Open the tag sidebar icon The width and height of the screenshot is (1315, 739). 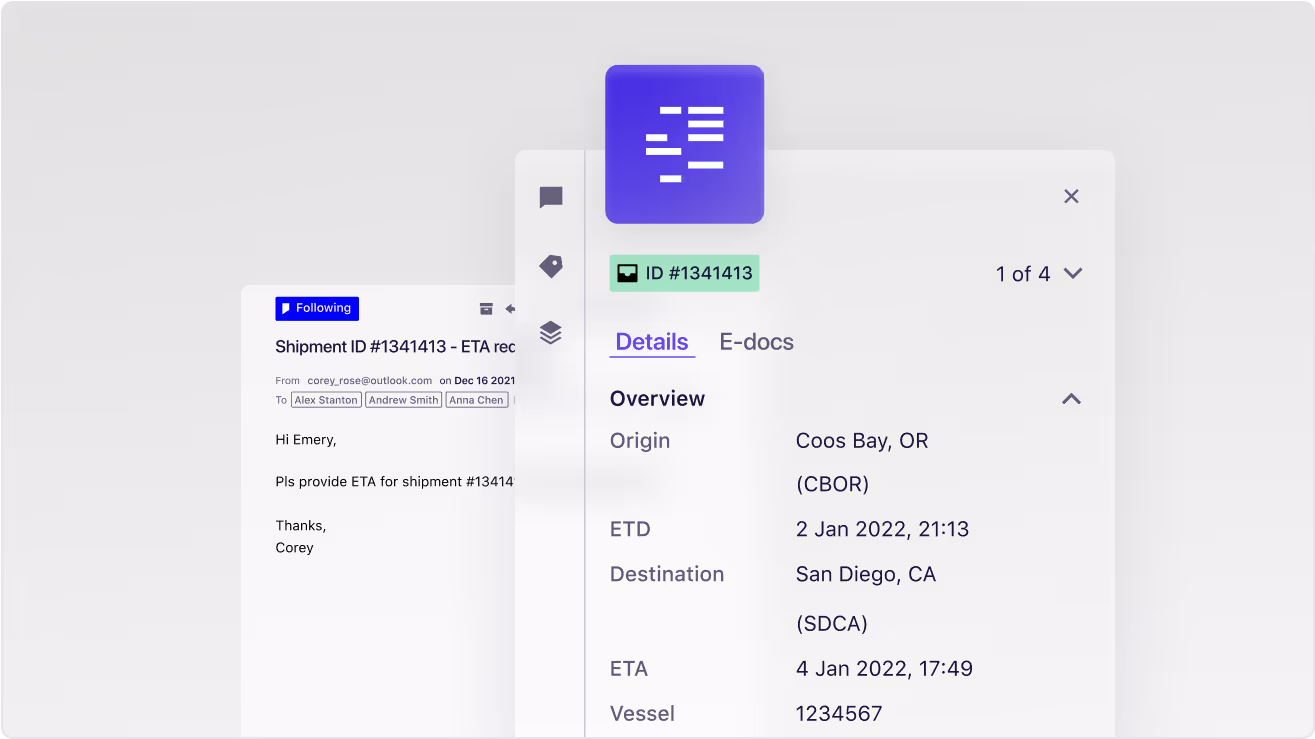(551, 266)
